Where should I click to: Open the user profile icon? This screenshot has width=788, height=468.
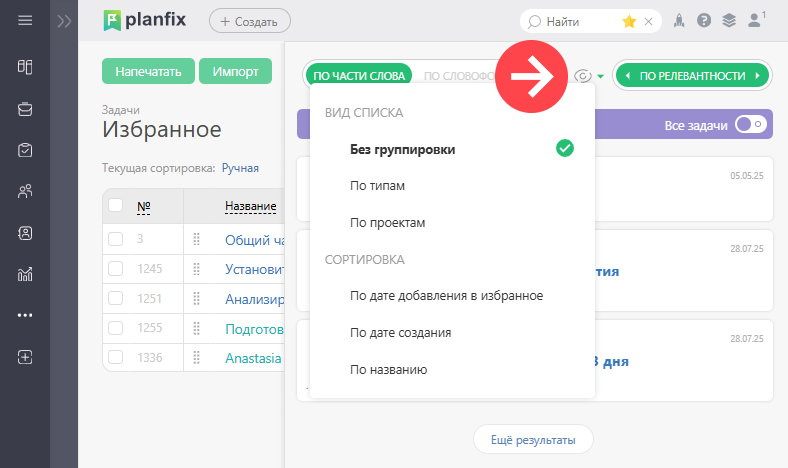click(x=754, y=21)
